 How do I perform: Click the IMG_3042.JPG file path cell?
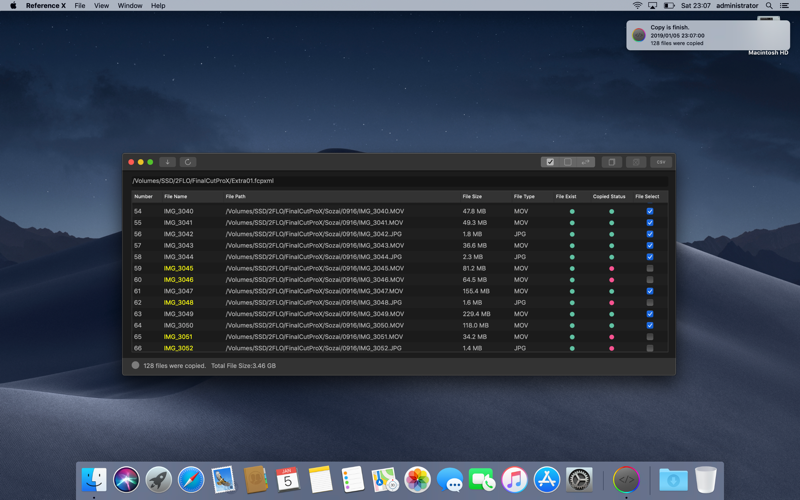(x=313, y=234)
